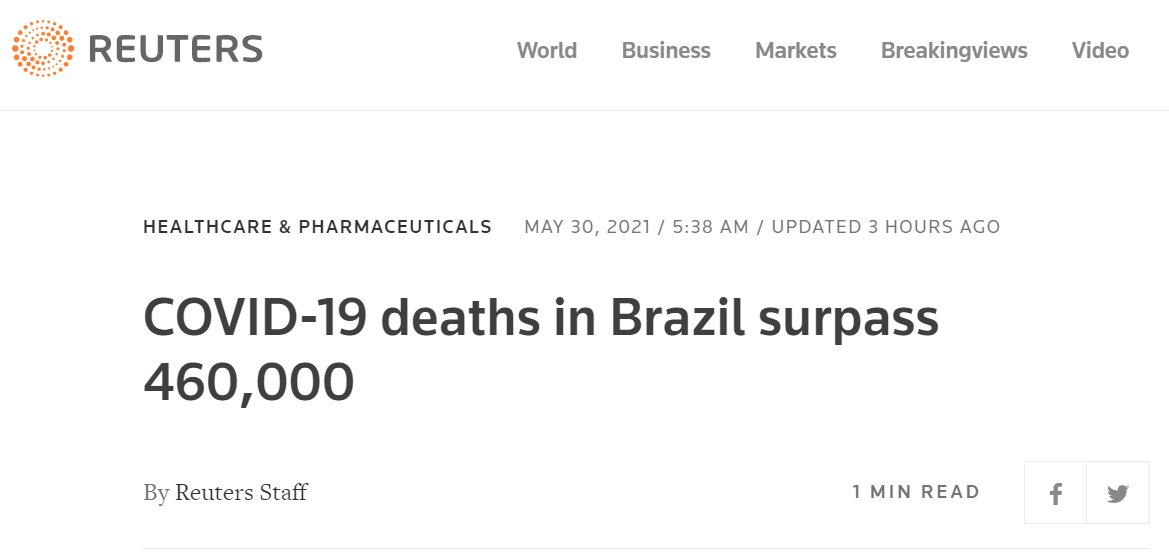Click the word By in the byline
Viewport: 1169px width, 560px height.
point(156,492)
